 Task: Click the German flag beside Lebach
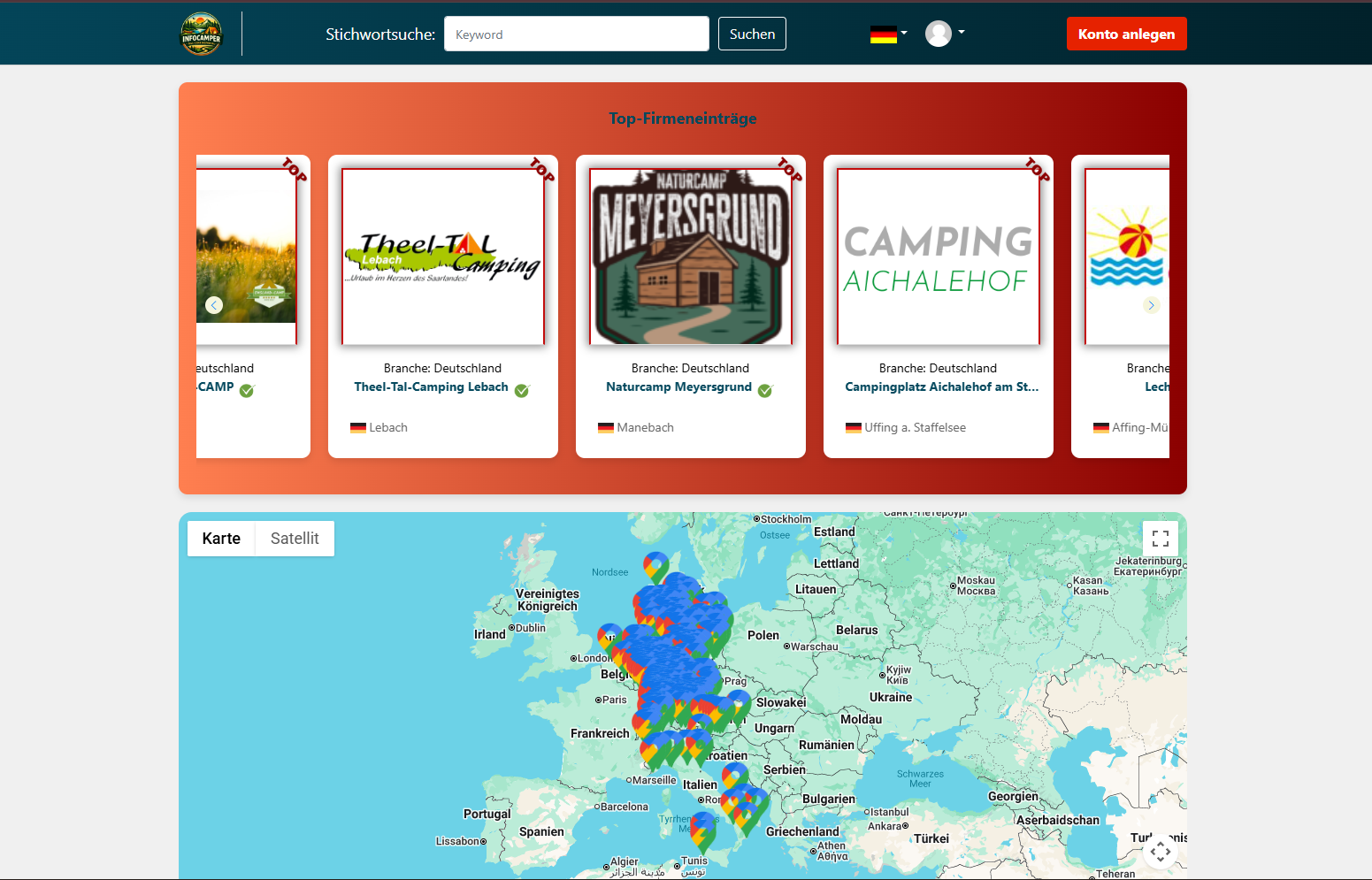(357, 428)
